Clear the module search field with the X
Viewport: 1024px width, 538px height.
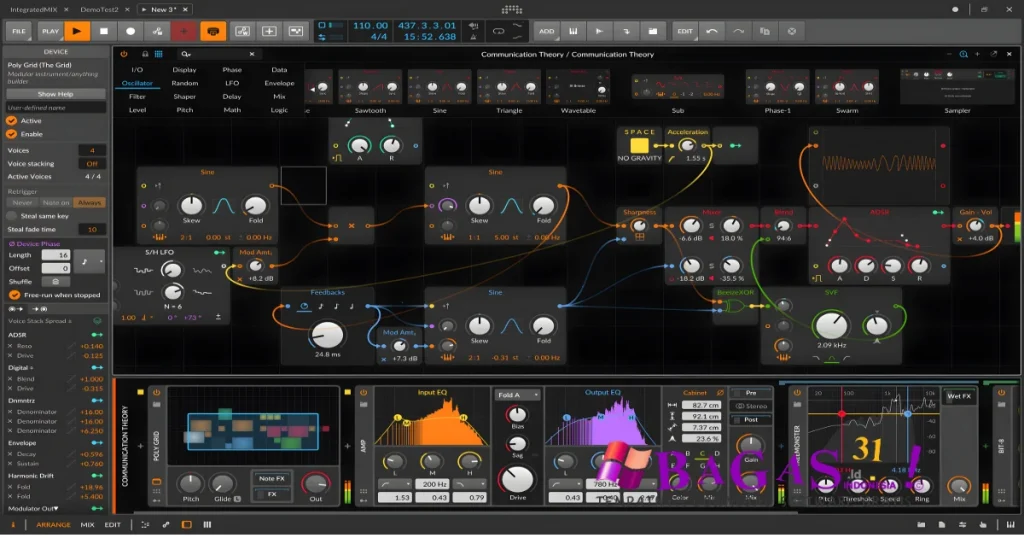(251, 54)
